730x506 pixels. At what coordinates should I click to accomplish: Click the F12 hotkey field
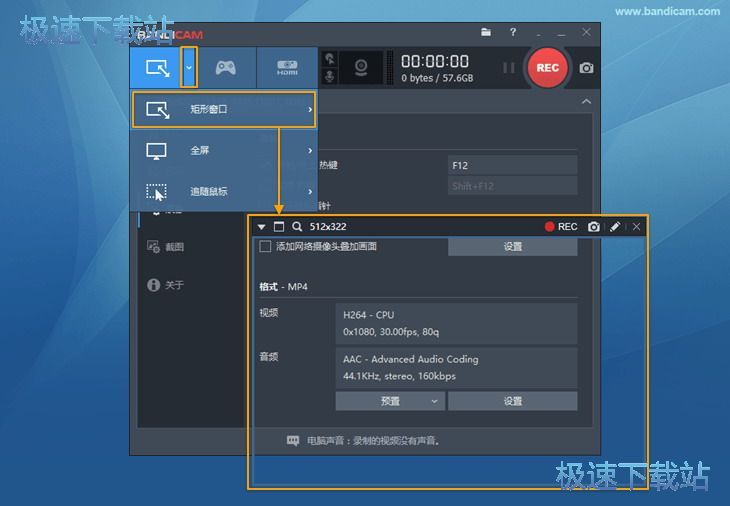pyautogui.click(x=513, y=165)
